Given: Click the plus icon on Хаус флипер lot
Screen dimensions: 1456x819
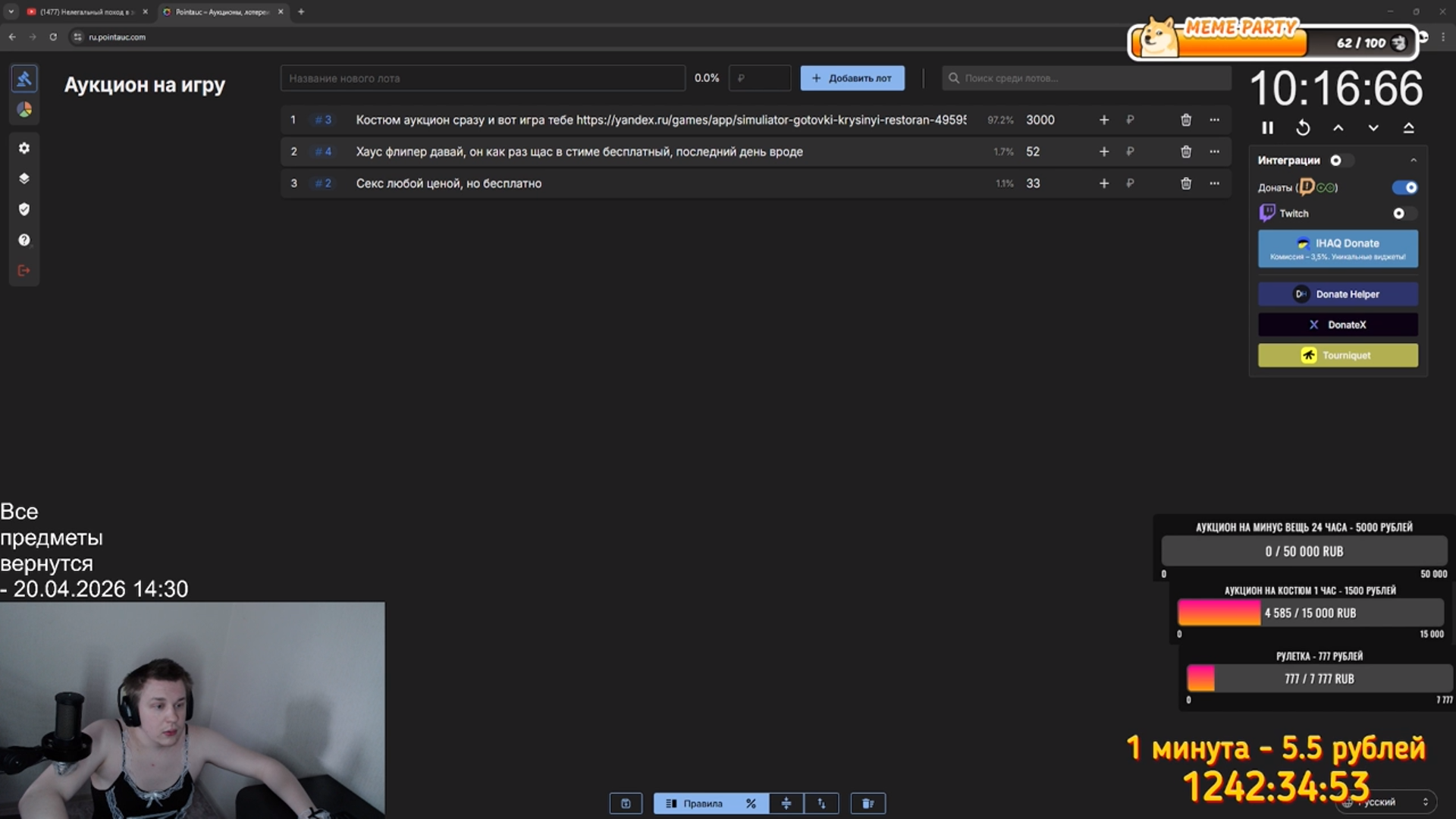Looking at the screenshot, I should point(1104,152).
